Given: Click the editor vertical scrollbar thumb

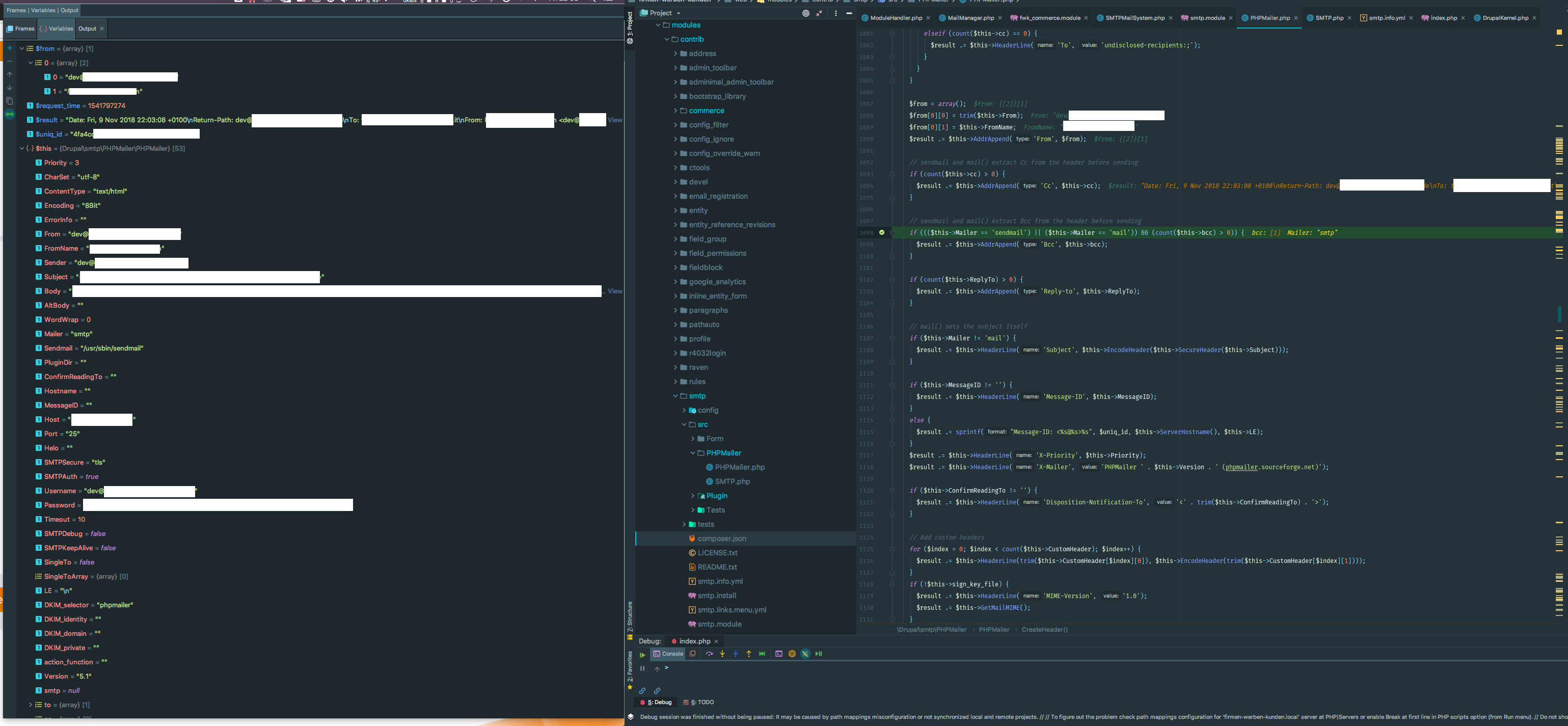Looking at the screenshot, I should click(x=1559, y=314).
